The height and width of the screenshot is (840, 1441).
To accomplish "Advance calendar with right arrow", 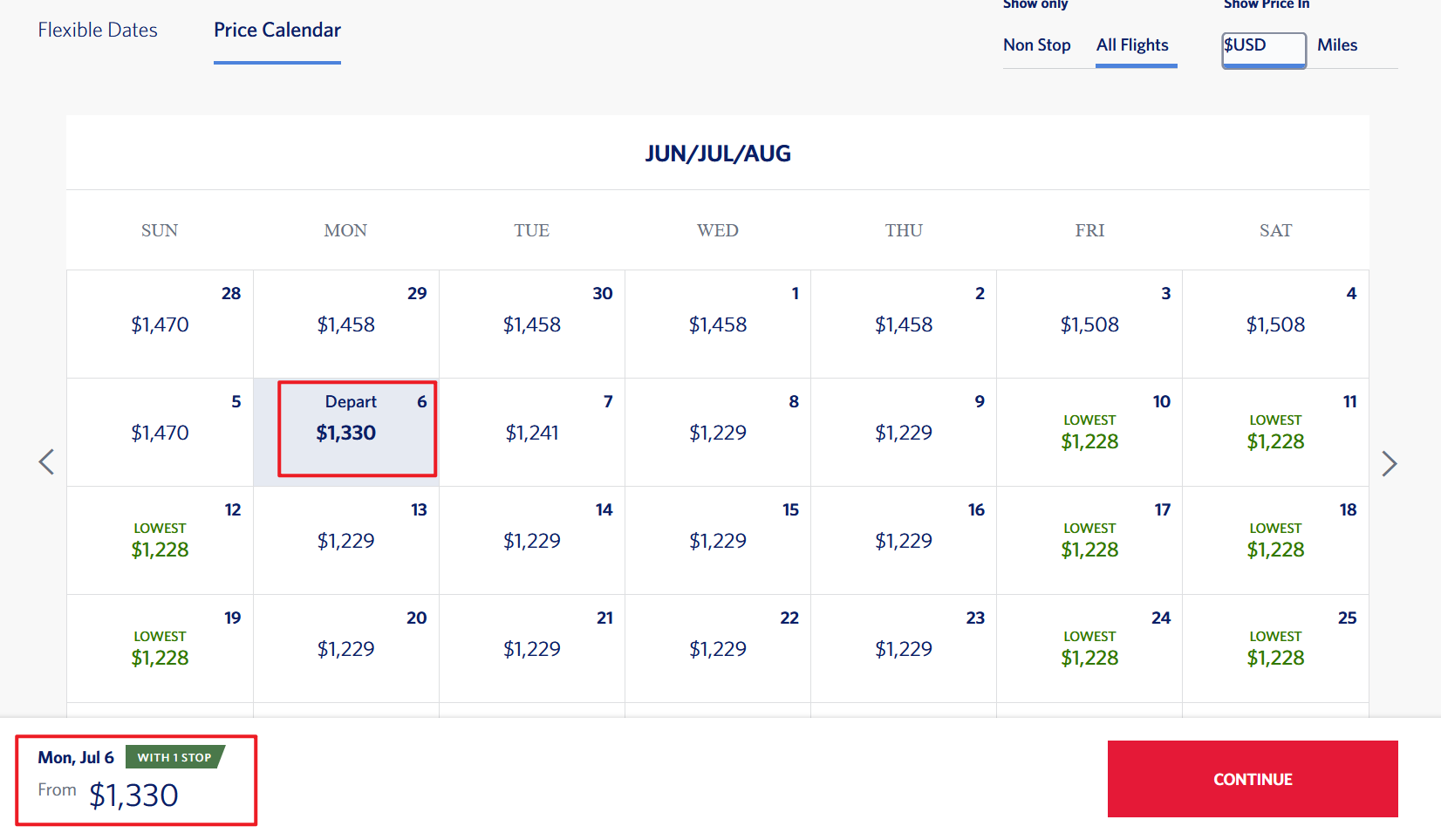I will point(1390,463).
